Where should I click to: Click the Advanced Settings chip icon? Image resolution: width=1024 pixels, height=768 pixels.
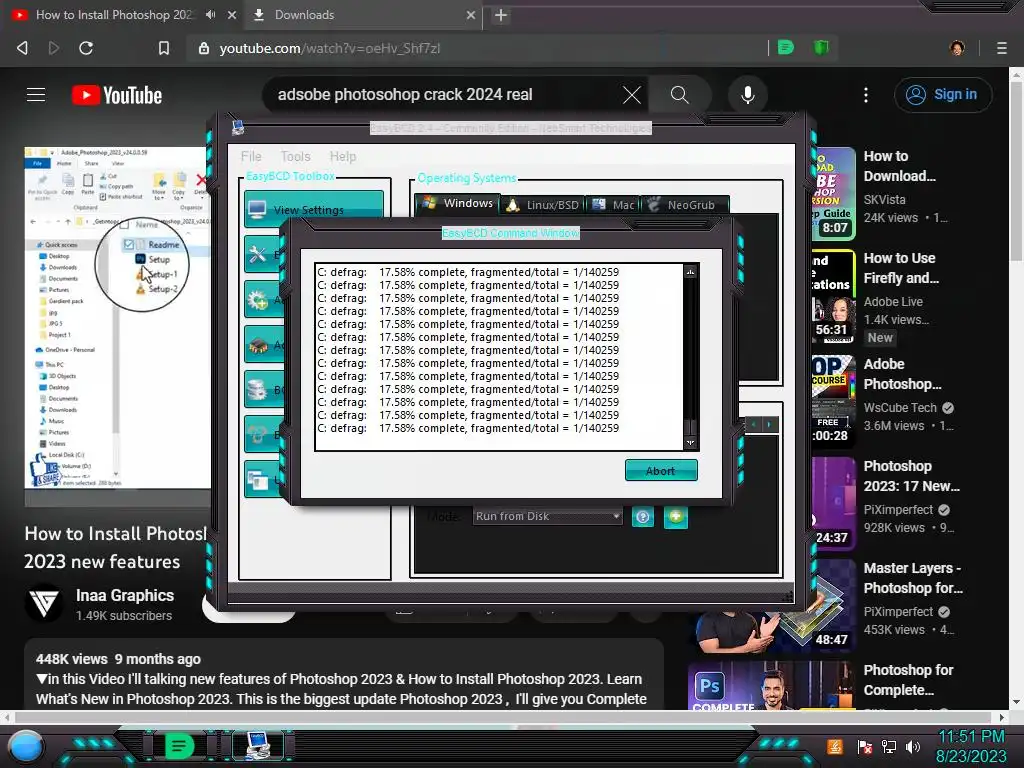(257, 344)
